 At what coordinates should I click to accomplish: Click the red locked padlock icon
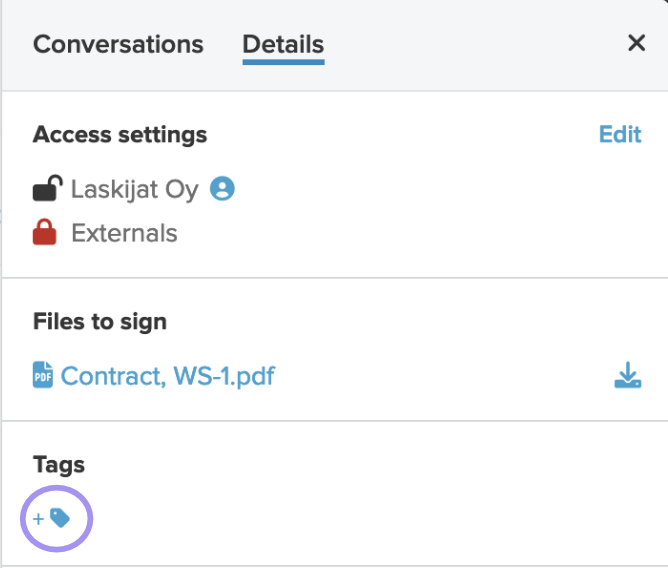coord(44,232)
